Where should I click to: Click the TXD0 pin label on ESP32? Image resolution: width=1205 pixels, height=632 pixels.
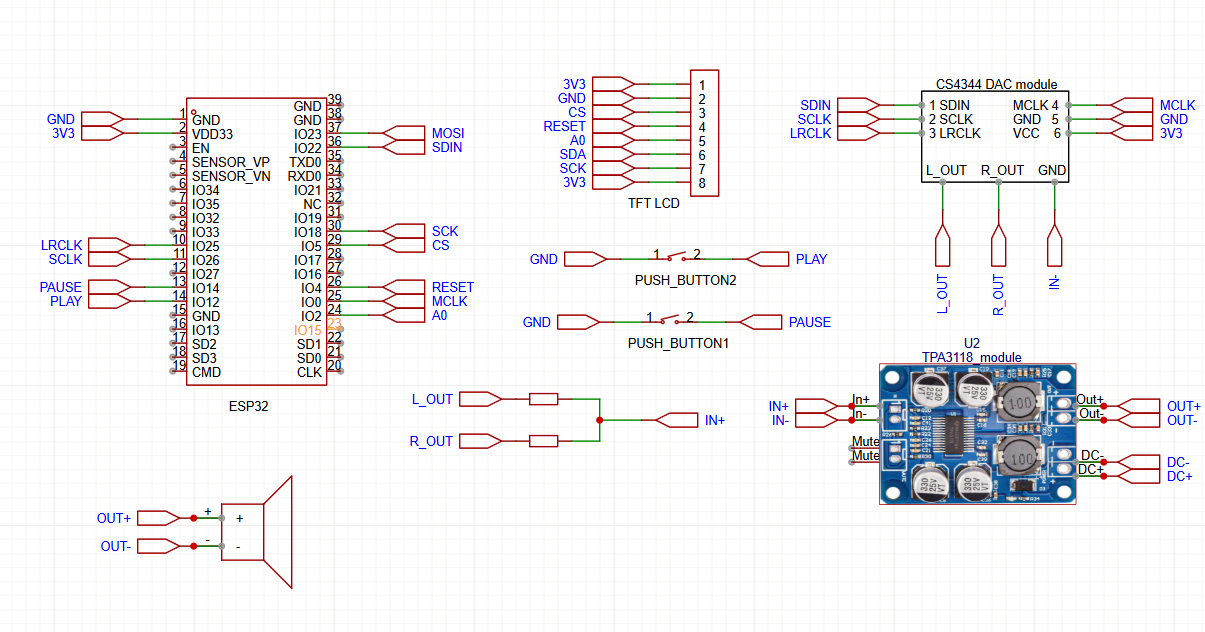[x=305, y=162]
